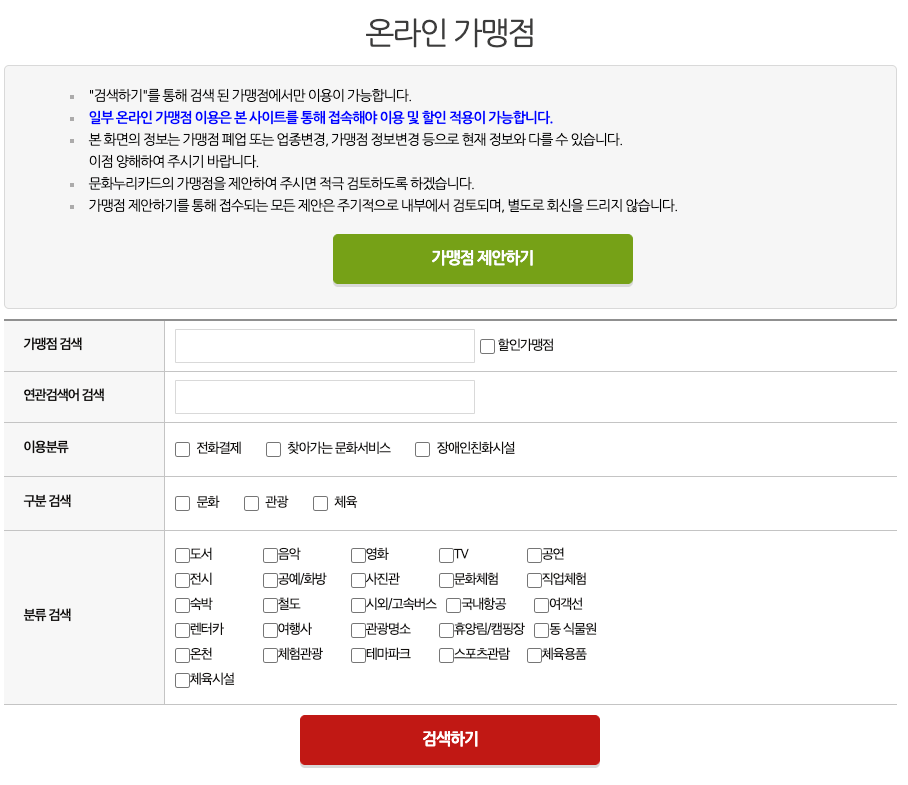The image size is (908, 785).
Task: Check the 테마파크 theme park option
Action: 357,655
